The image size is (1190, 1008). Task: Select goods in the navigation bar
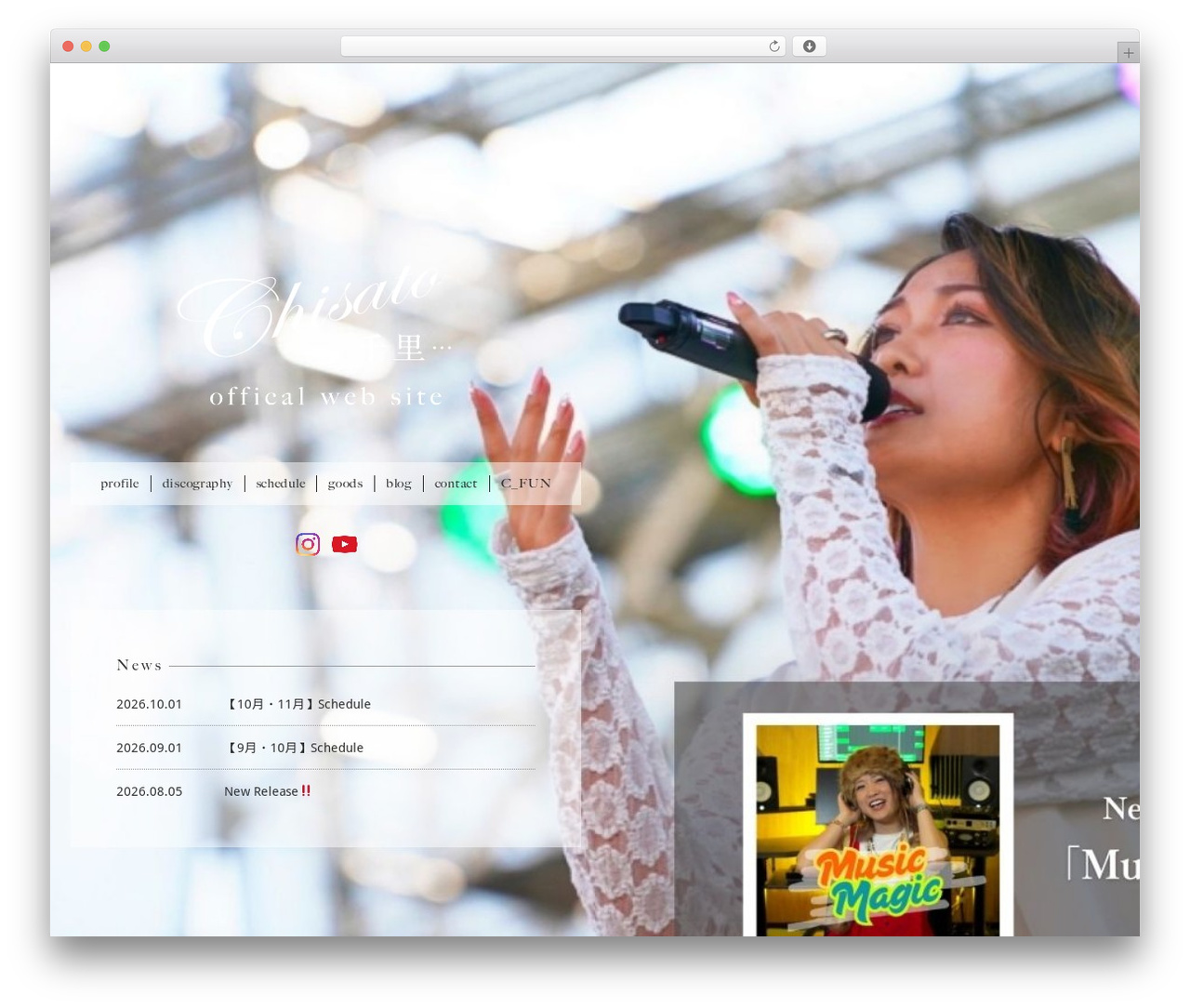tap(345, 484)
